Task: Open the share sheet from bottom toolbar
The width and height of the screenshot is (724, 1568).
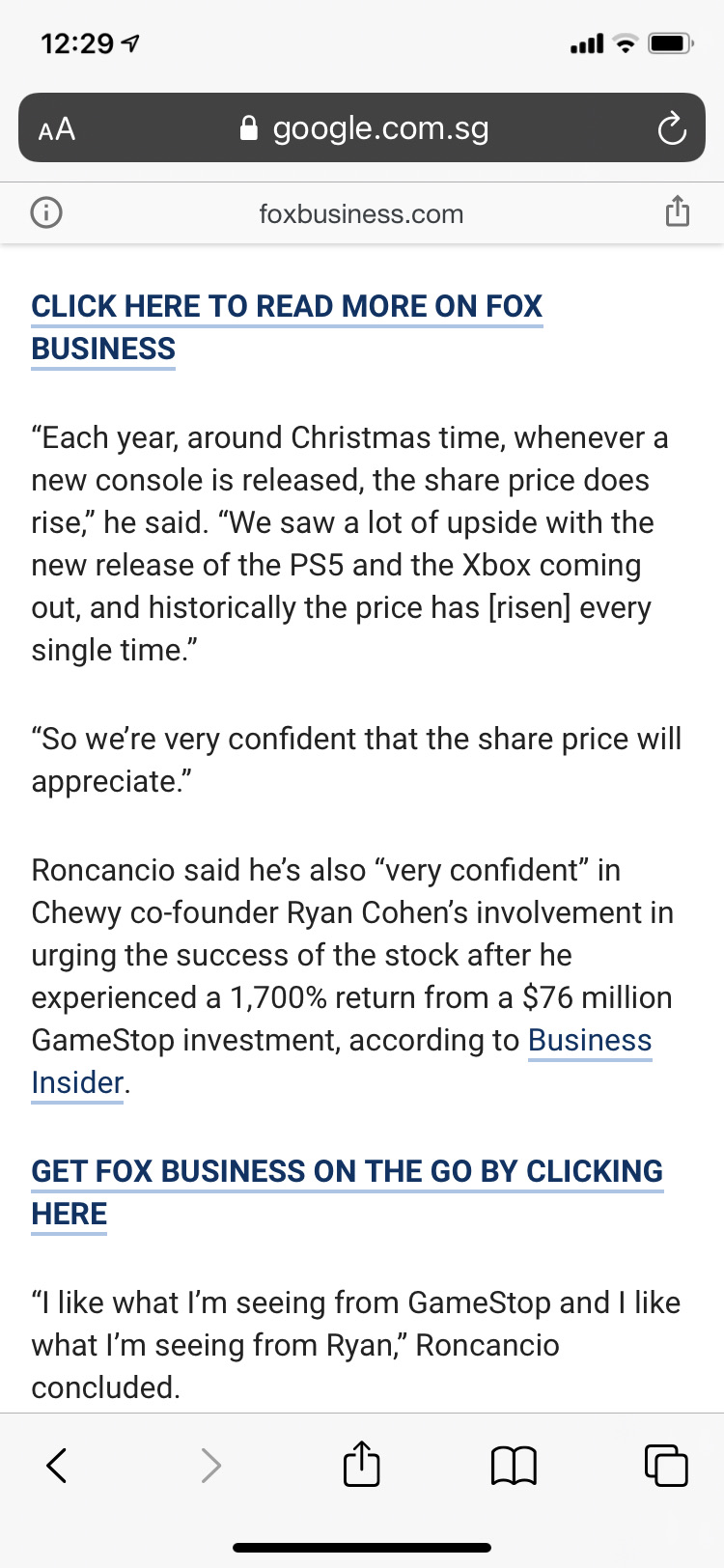Action: click(362, 1464)
